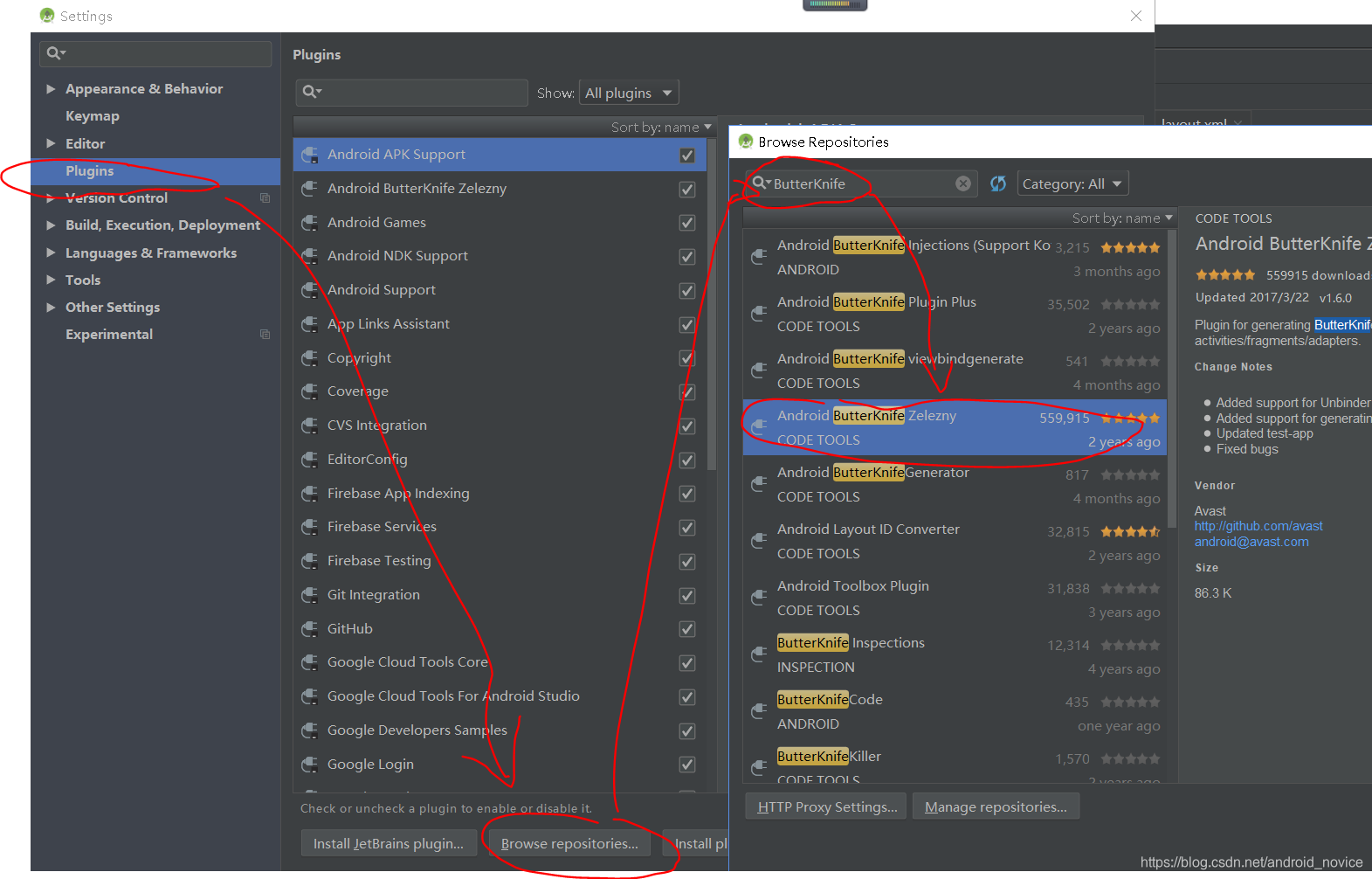
Task: Click the Google Login plugin icon
Action: (x=309, y=765)
